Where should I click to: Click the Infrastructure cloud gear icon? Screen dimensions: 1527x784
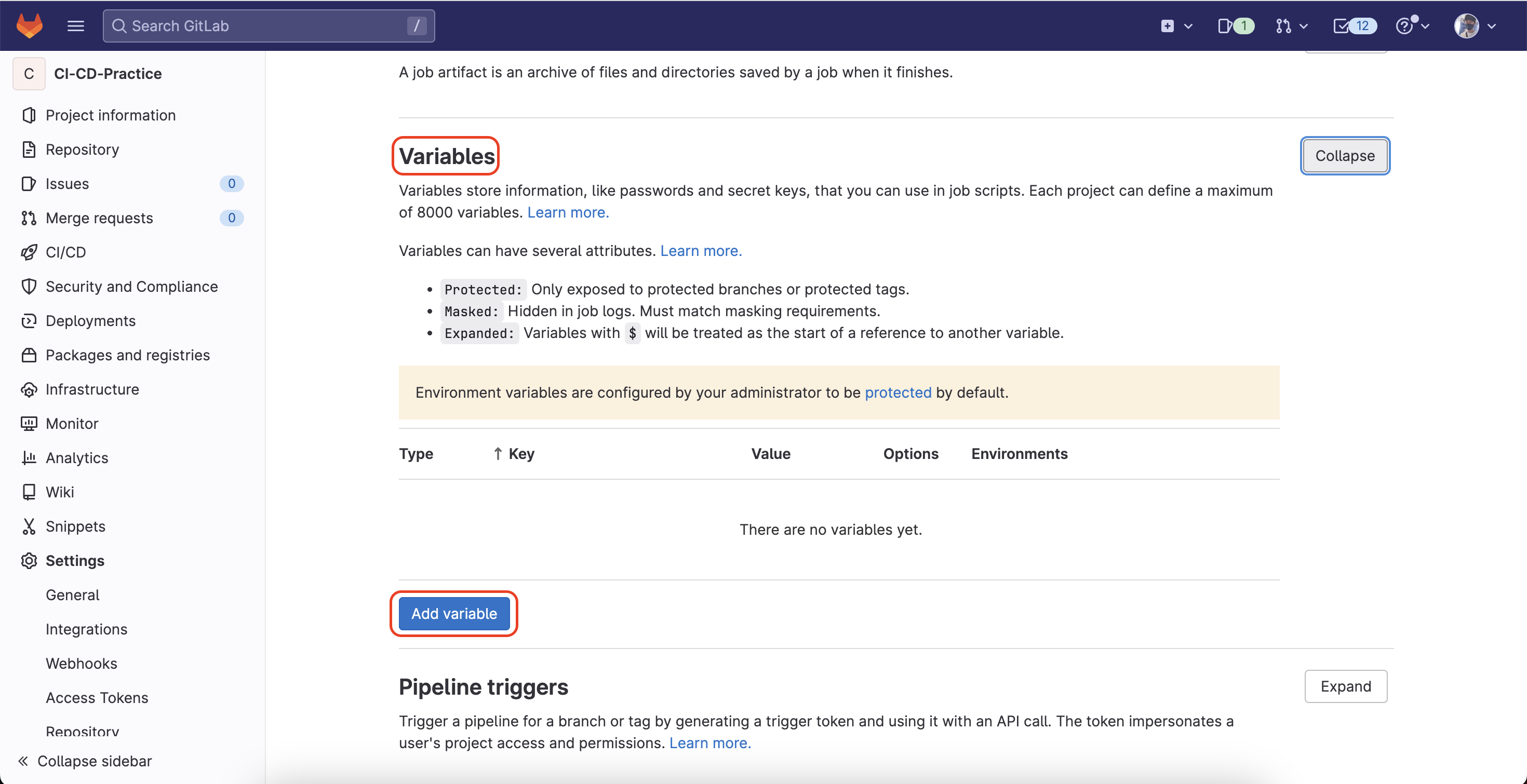(x=29, y=389)
